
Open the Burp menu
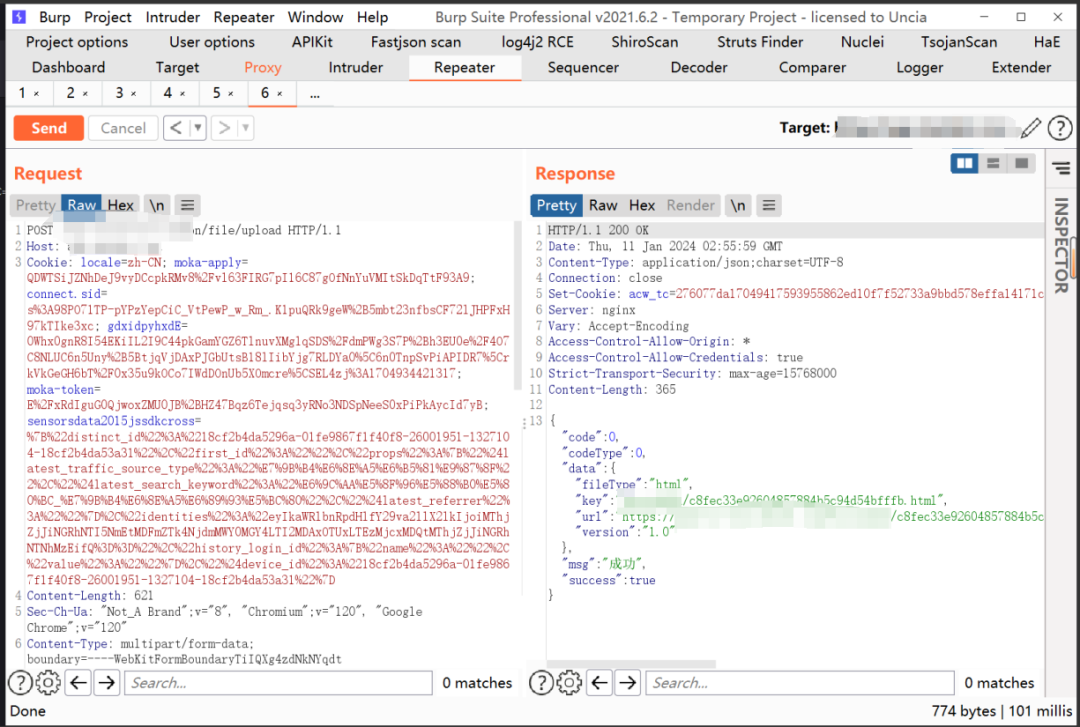click(54, 17)
